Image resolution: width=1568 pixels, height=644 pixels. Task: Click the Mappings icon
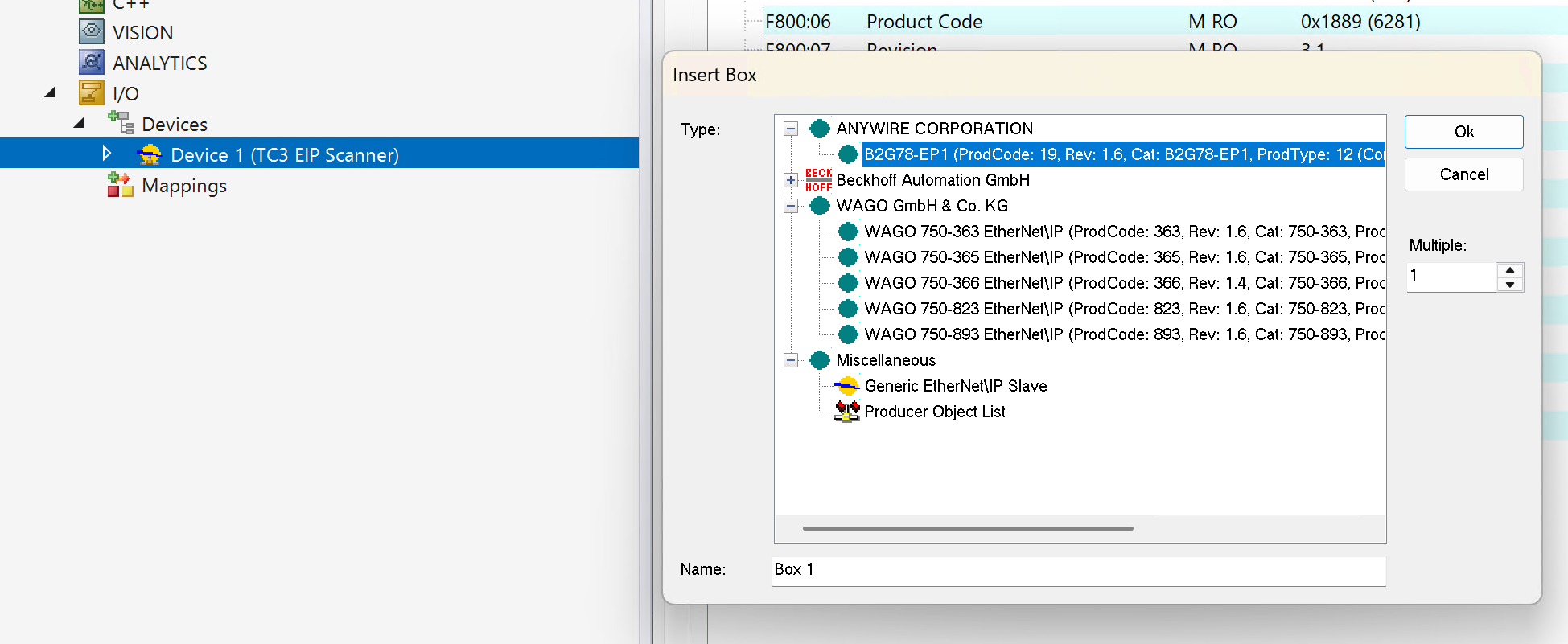121,185
